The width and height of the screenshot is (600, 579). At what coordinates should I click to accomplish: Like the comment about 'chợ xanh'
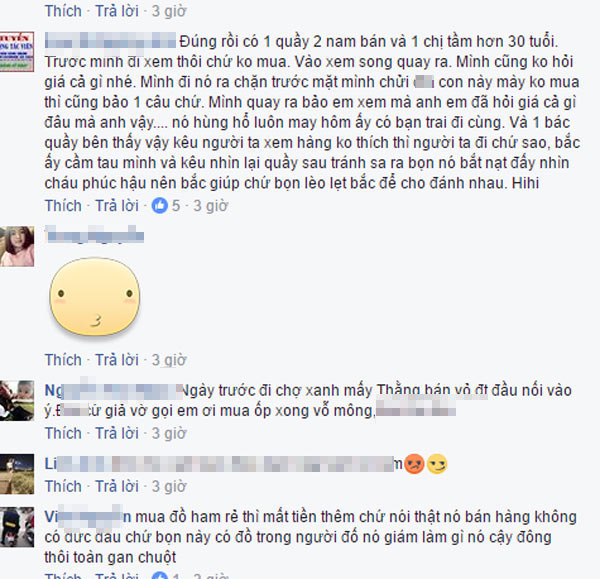click(63, 434)
